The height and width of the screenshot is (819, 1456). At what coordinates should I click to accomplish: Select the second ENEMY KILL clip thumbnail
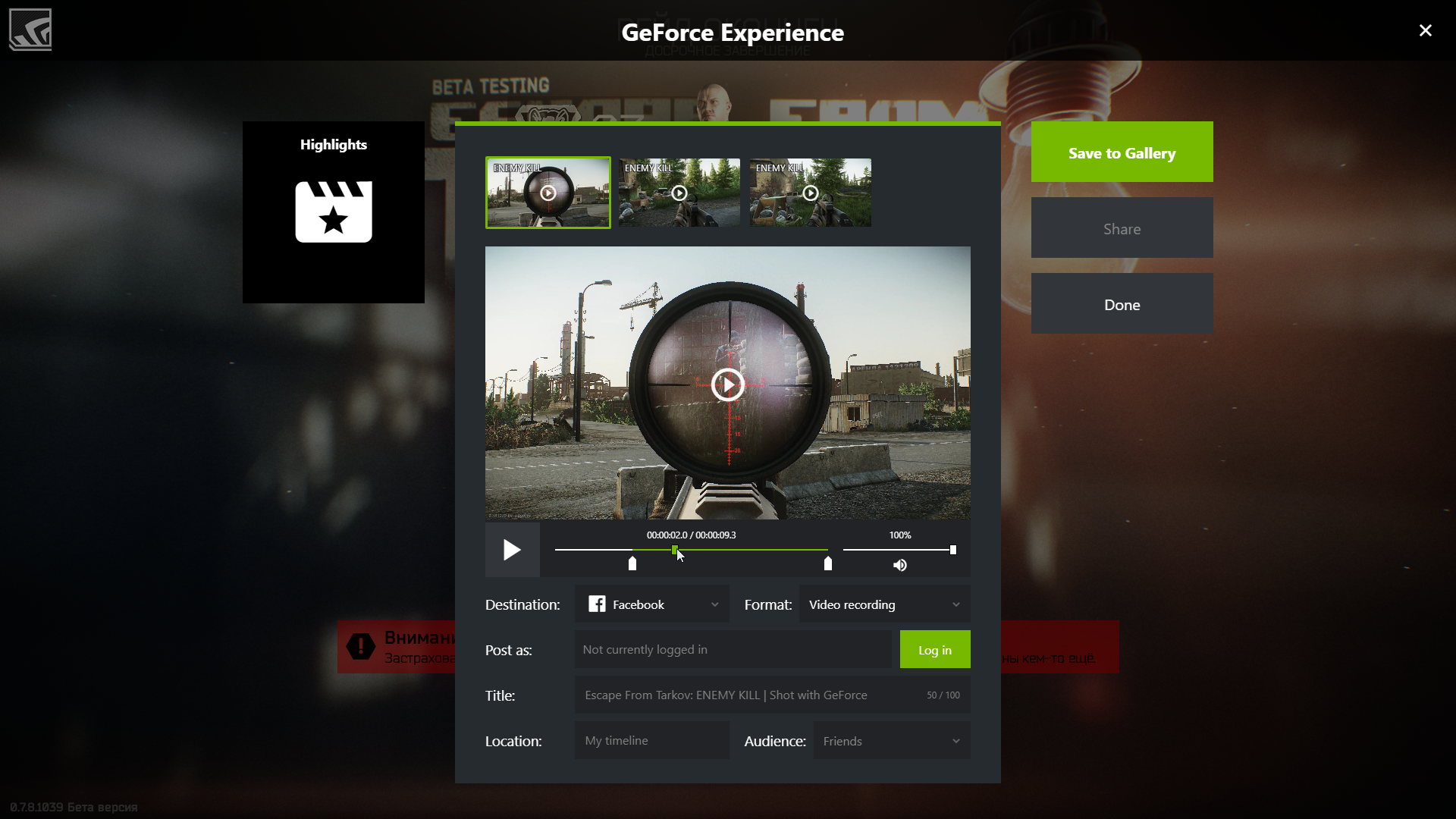[x=679, y=193]
